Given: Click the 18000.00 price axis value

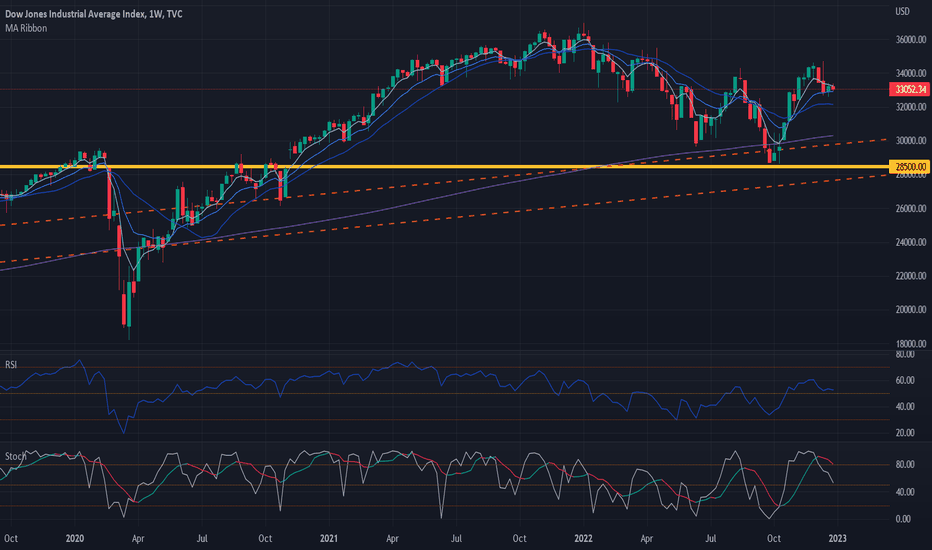Looking at the screenshot, I should (911, 344).
